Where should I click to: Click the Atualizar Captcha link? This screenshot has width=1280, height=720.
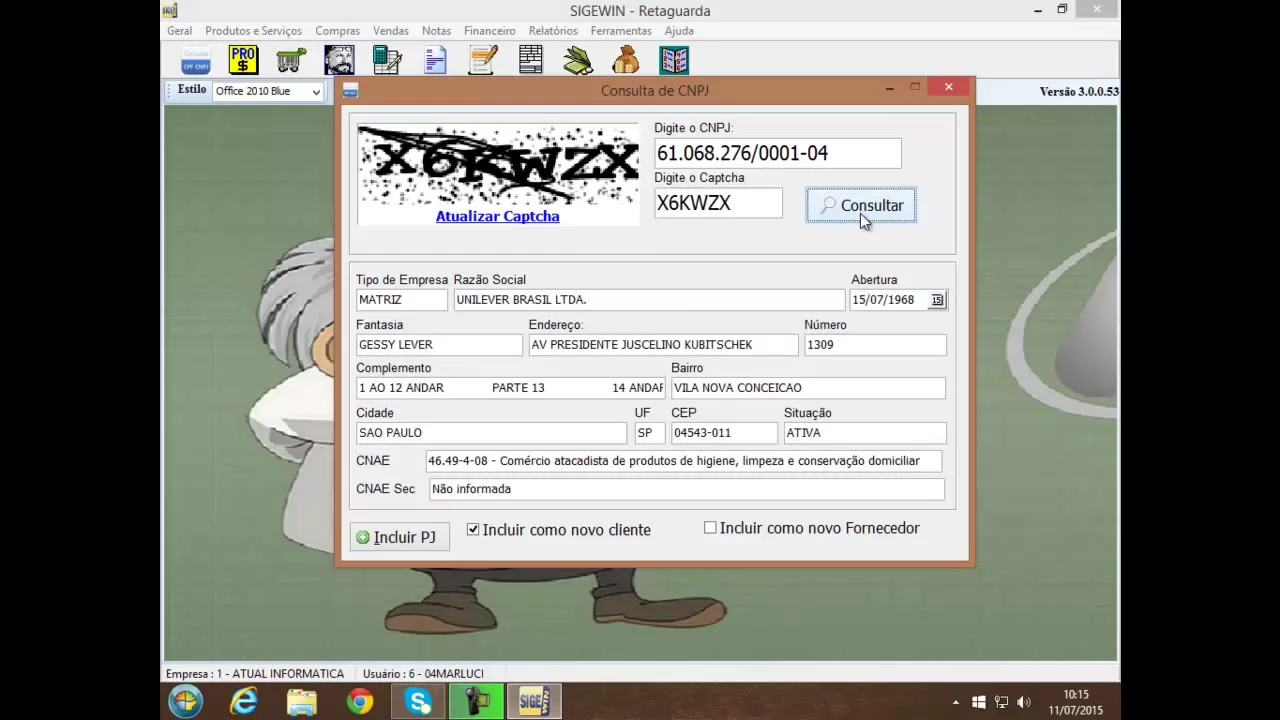click(497, 216)
